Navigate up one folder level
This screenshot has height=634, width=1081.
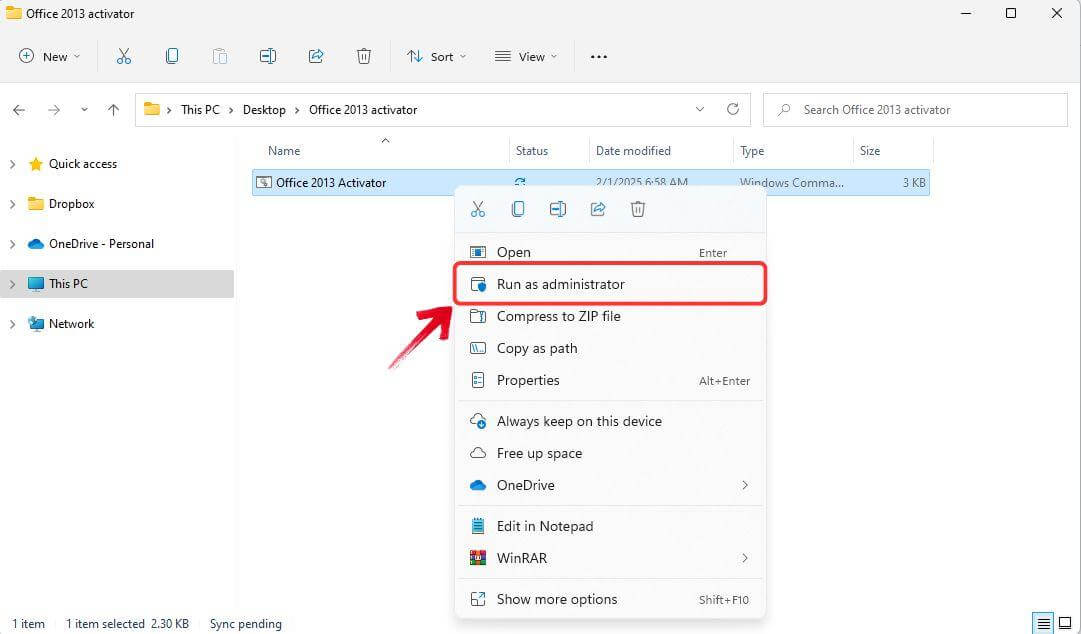[x=114, y=110]
